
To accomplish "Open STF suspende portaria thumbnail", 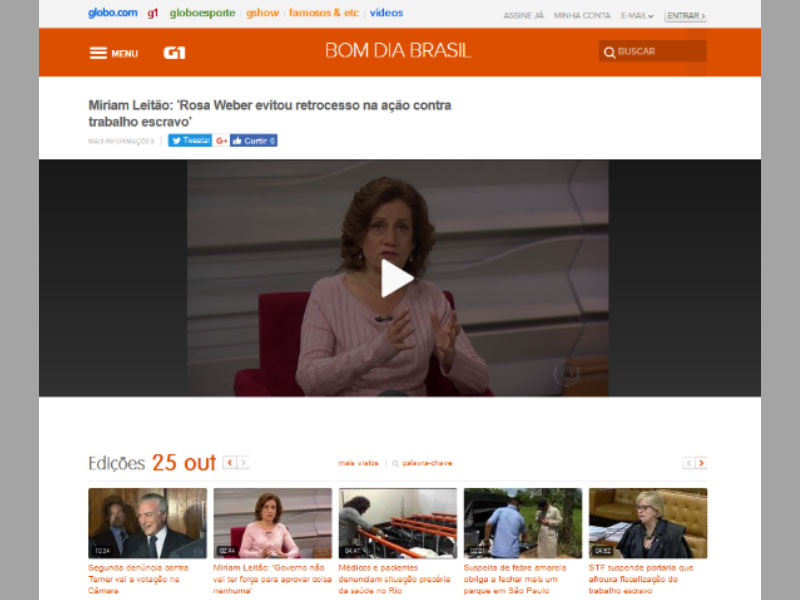I will 648,523.
